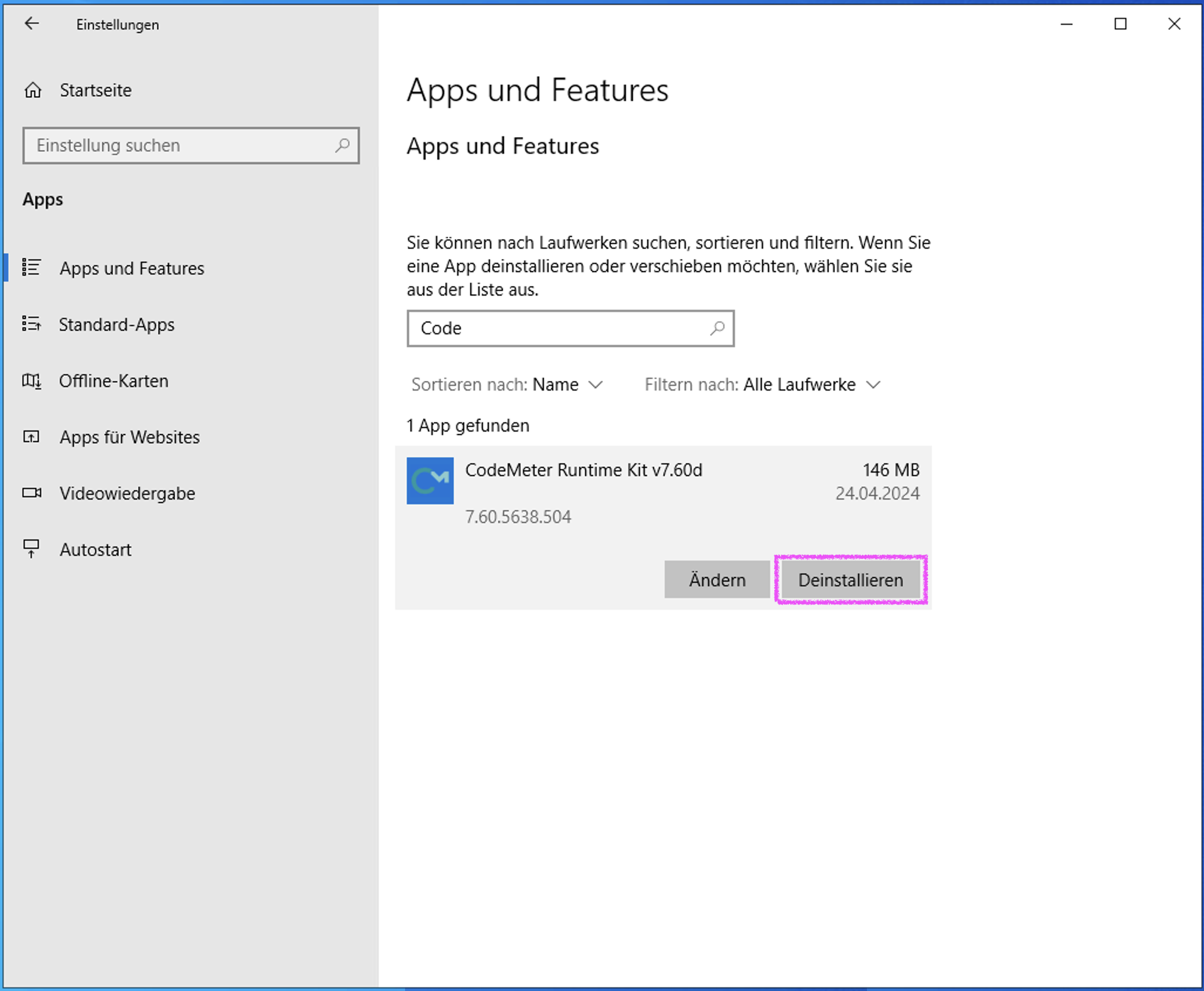Maximize the Einstellungen window
Screen dimensions: 1204x991
coord(1120,24)
